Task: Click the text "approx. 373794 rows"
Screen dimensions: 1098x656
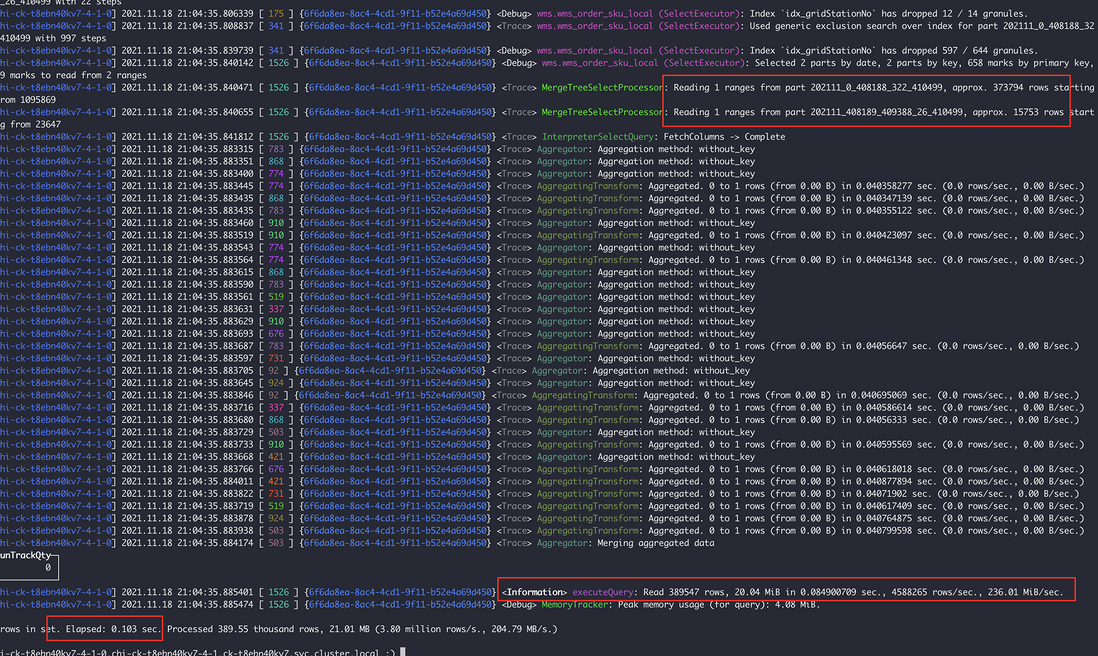Action: (999, 88)
